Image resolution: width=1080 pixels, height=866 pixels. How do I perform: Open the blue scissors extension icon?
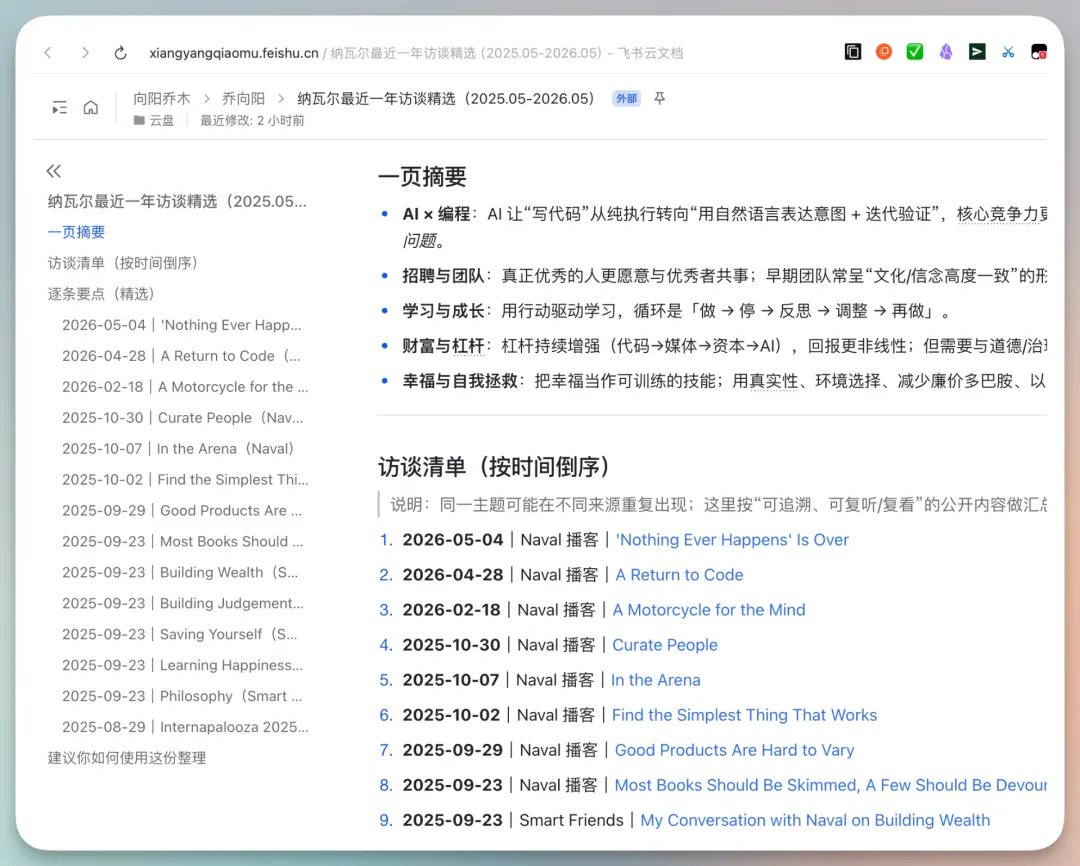(x=1008, y=52)
